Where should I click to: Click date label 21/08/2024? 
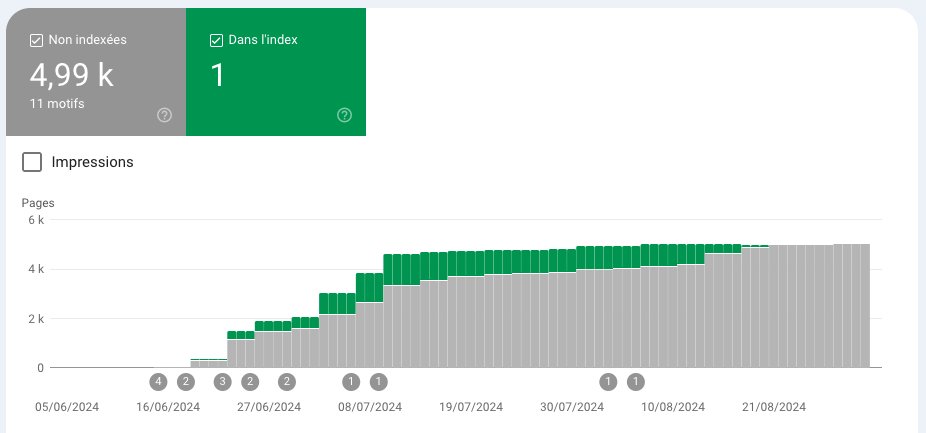pyautogui.click(x=774, y=407)
